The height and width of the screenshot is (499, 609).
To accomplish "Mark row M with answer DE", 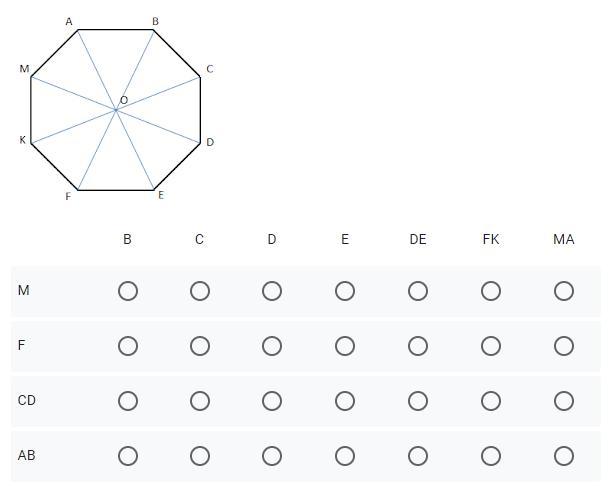I will 418,291.
